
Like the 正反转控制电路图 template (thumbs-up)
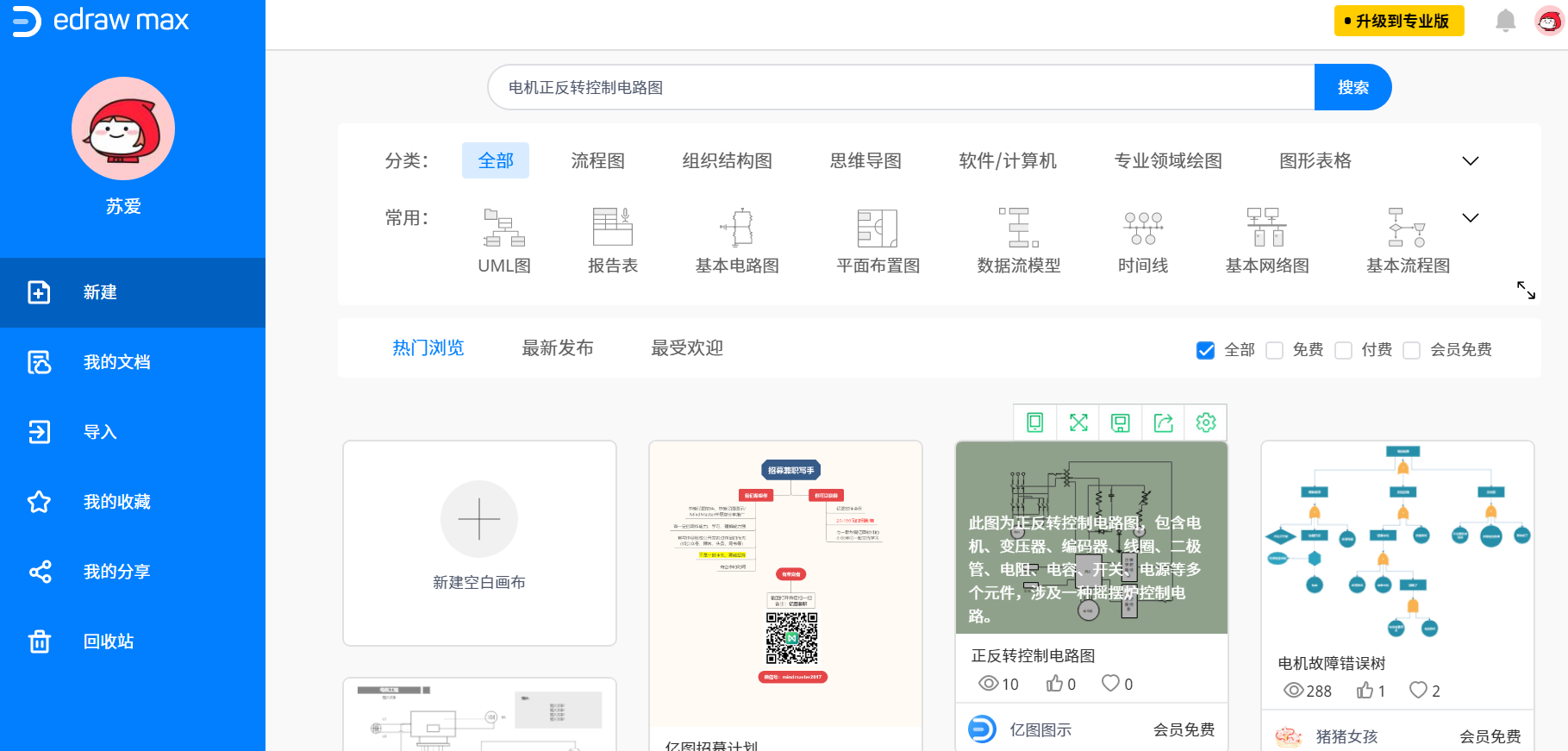tap(1054, 684)
